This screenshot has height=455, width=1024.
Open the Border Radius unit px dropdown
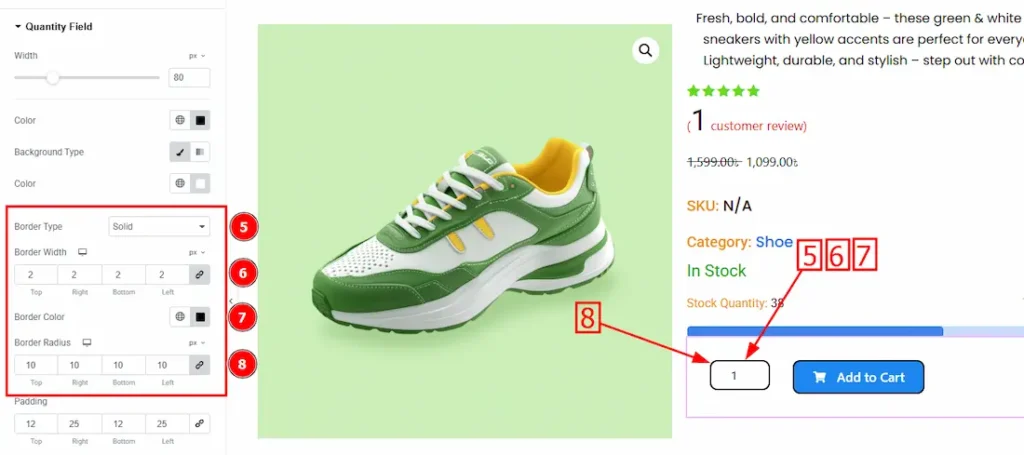197,342
